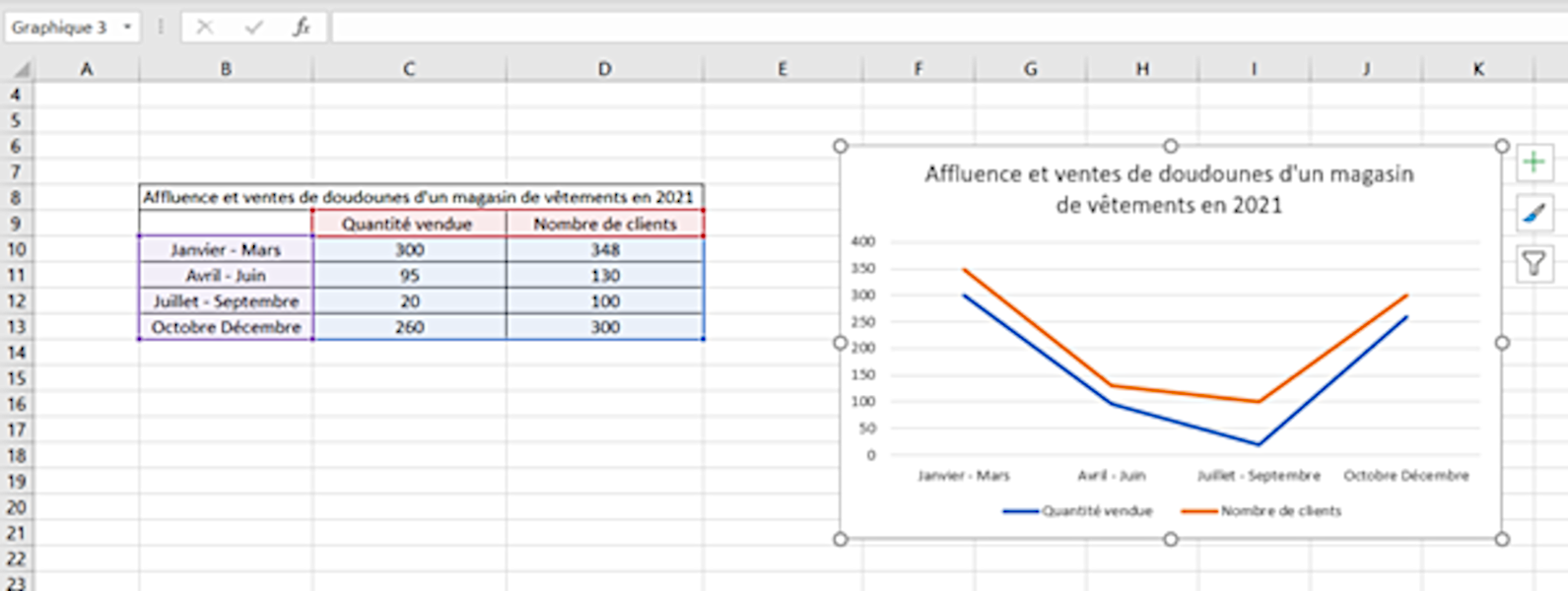Select column K header
Screen dimensions: 1568x591
coord(1478,69)
